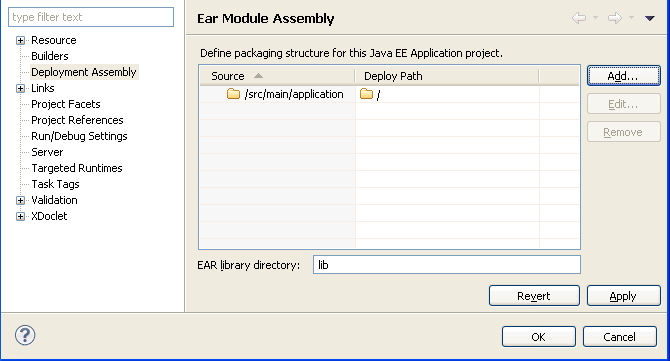The width and height of the screenshot is (670, 361).
Task: Select Validation in the property tree
Action: 54,200
